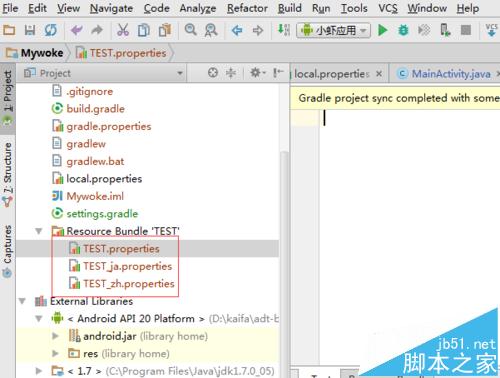500x378 pixels.
Task: Navigate forward with the right arrow icon
Action: click(258, 30)
